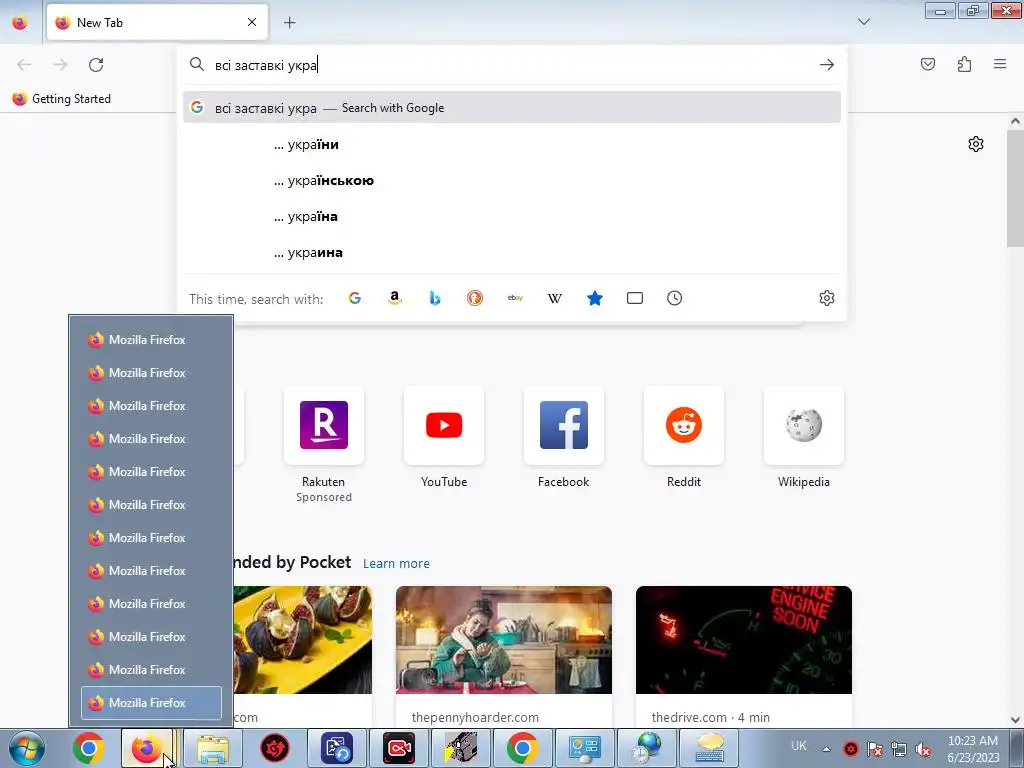Open the thedrive.com engine article card

(x=744, y=656)
